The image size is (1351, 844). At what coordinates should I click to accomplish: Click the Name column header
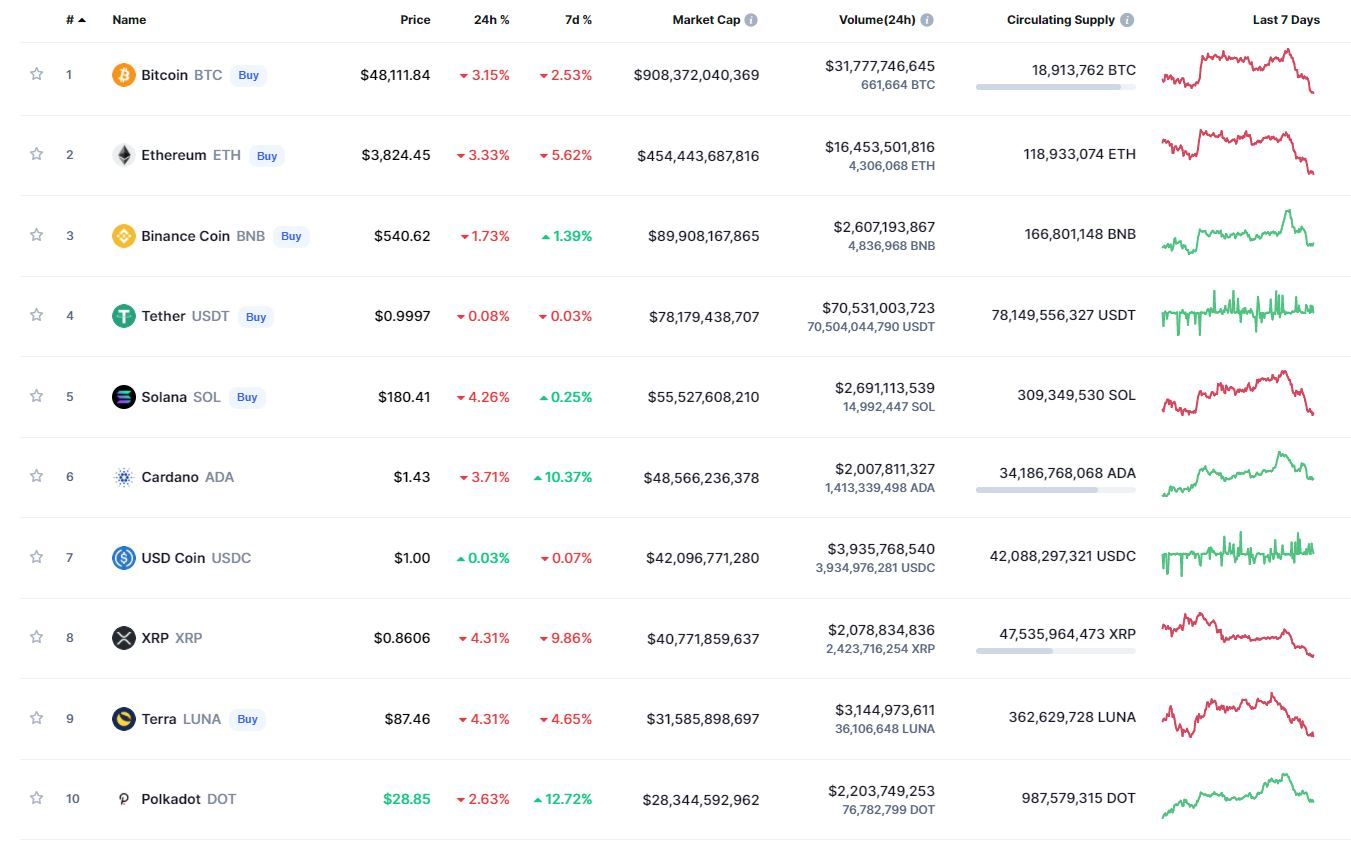click(129, 20)
